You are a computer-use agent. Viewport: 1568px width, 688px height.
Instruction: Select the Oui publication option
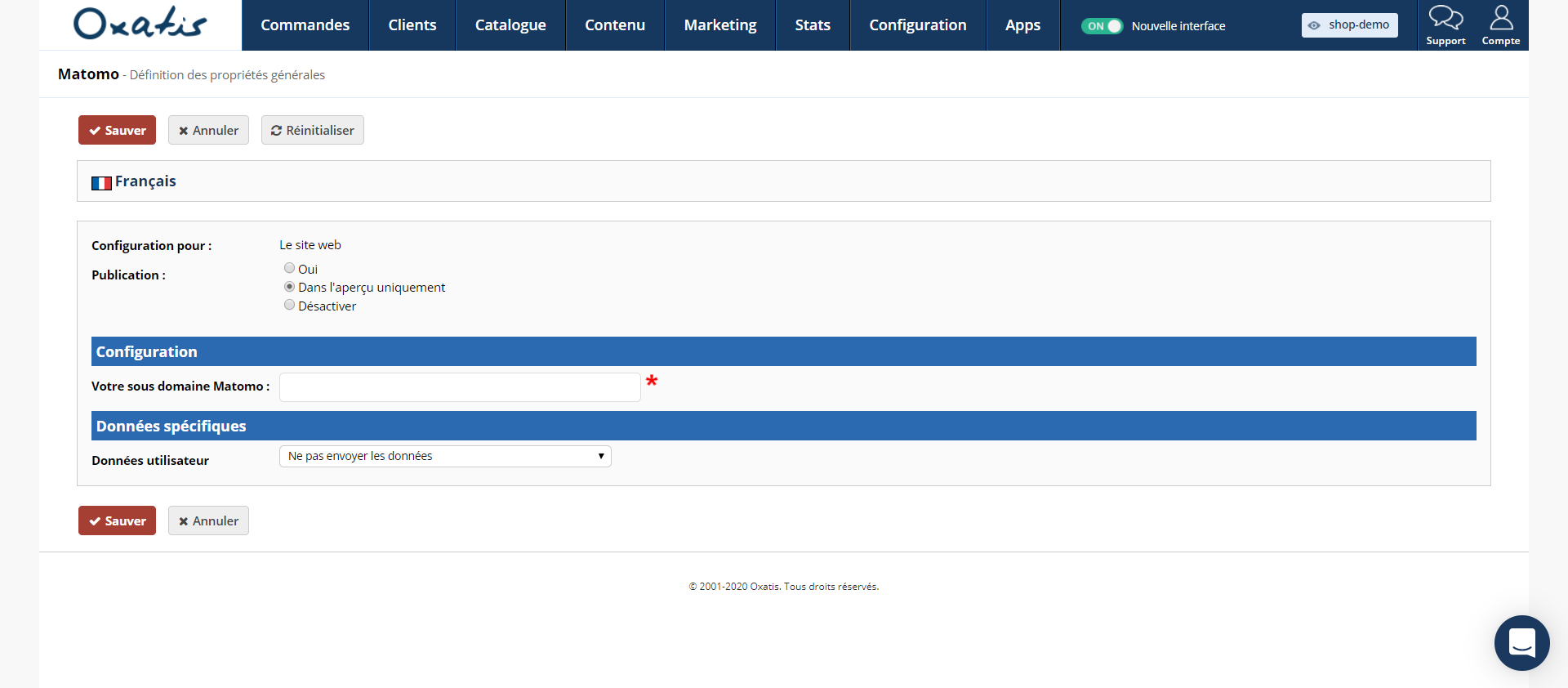289,268
